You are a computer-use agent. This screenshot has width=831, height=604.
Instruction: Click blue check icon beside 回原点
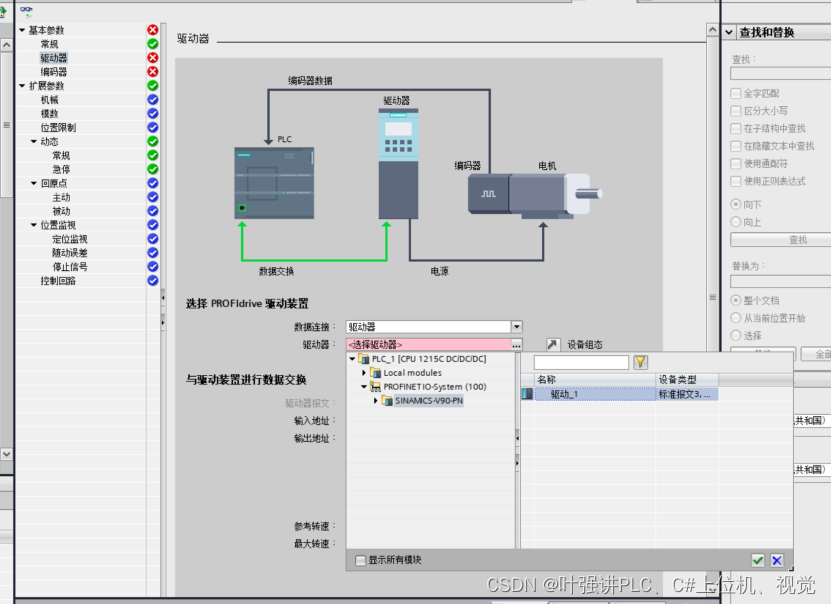pos(153,183)
